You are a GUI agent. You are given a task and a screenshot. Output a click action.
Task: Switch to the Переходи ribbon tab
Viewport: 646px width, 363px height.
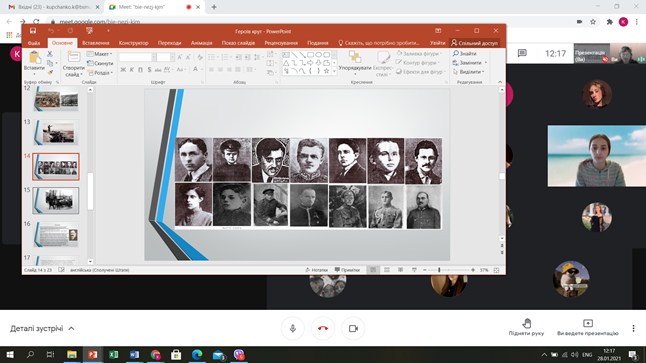tap(169, 43)
